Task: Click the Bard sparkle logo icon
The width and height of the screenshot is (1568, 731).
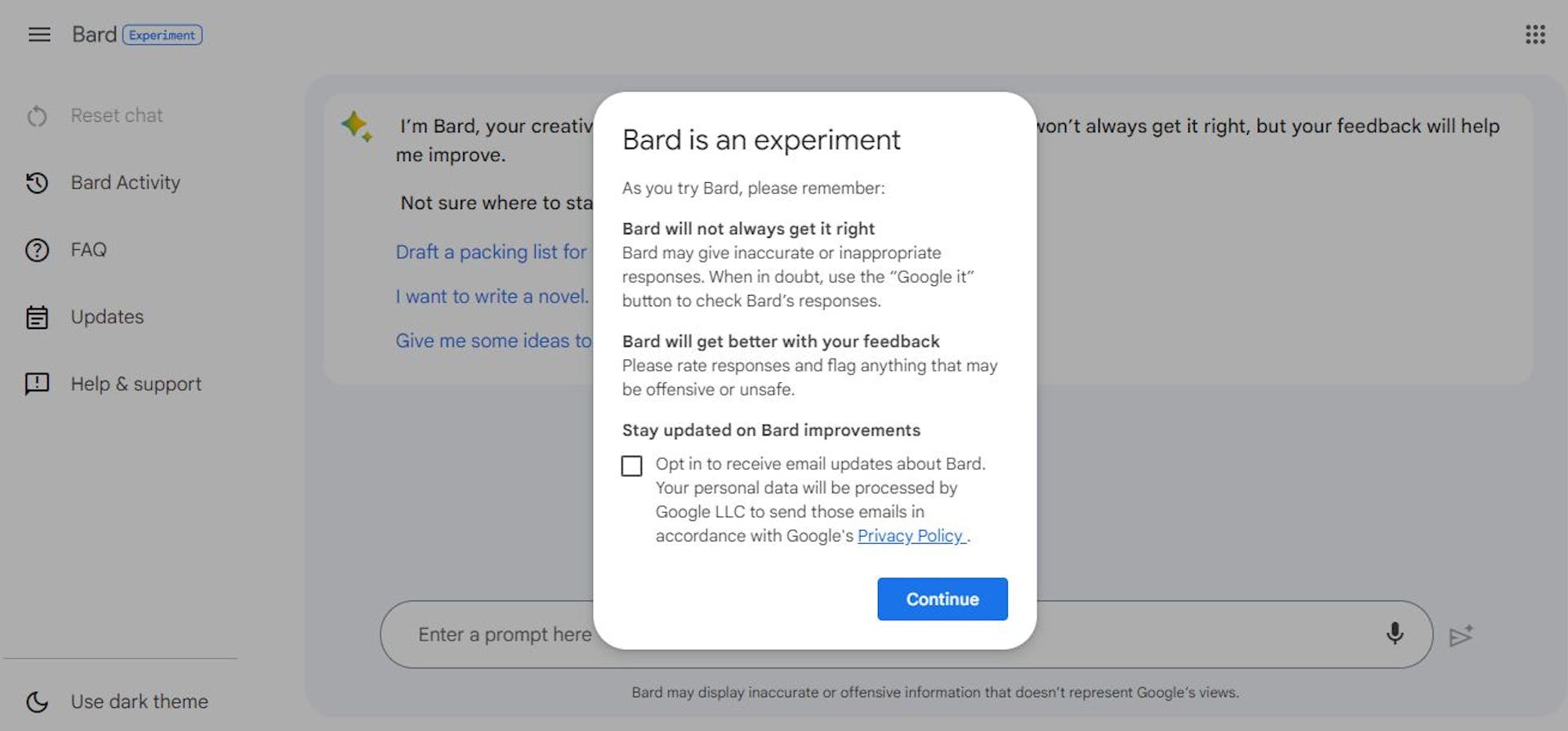Action: click(357, 127)
